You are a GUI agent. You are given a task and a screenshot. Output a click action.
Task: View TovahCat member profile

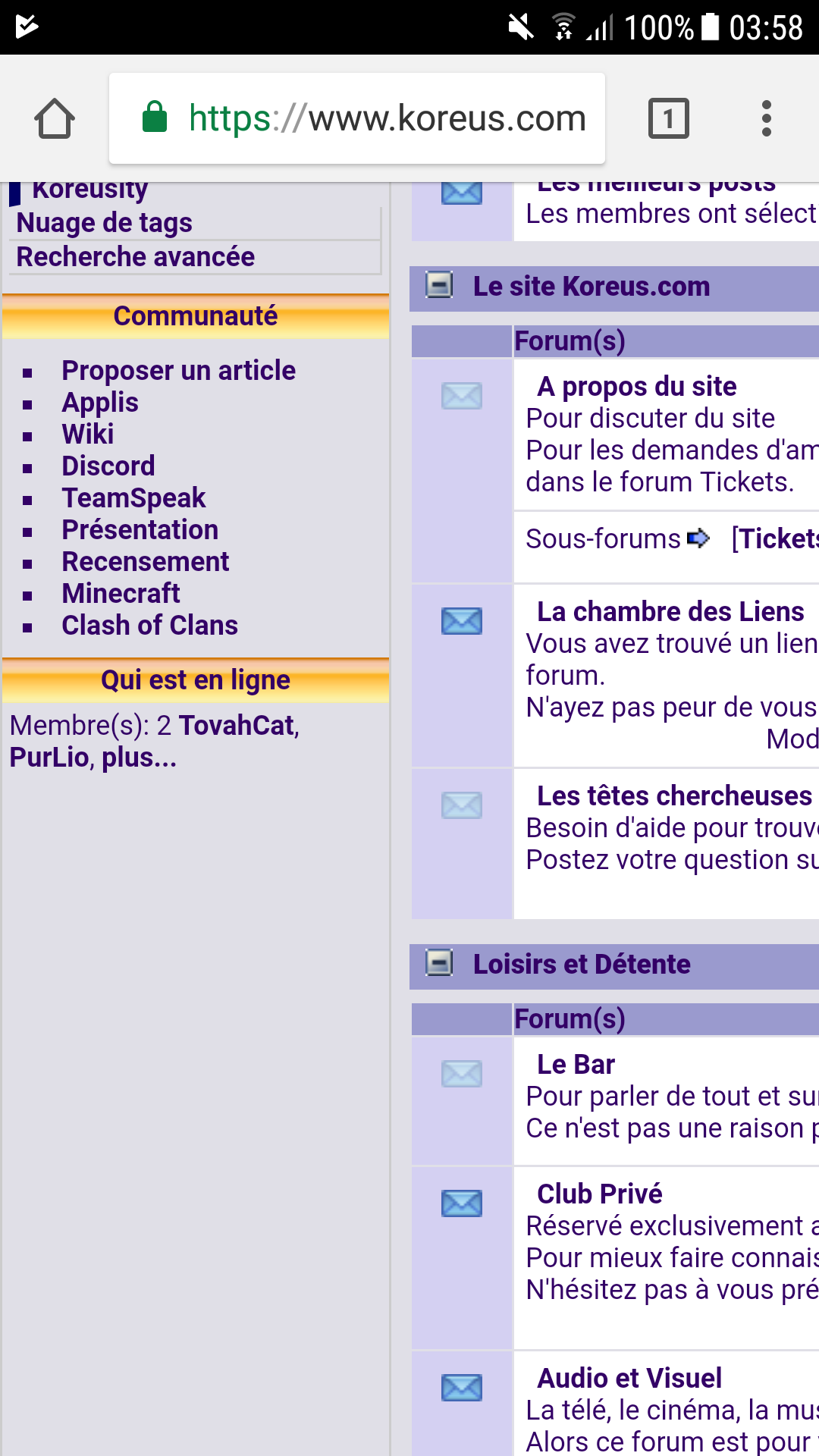pyautogui.click(x=236, y=726)
